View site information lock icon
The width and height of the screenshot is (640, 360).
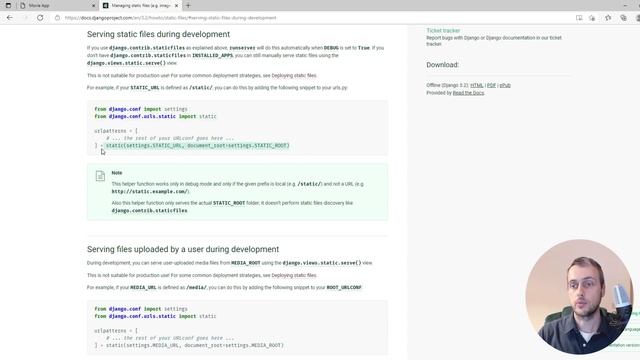(58, 18)
